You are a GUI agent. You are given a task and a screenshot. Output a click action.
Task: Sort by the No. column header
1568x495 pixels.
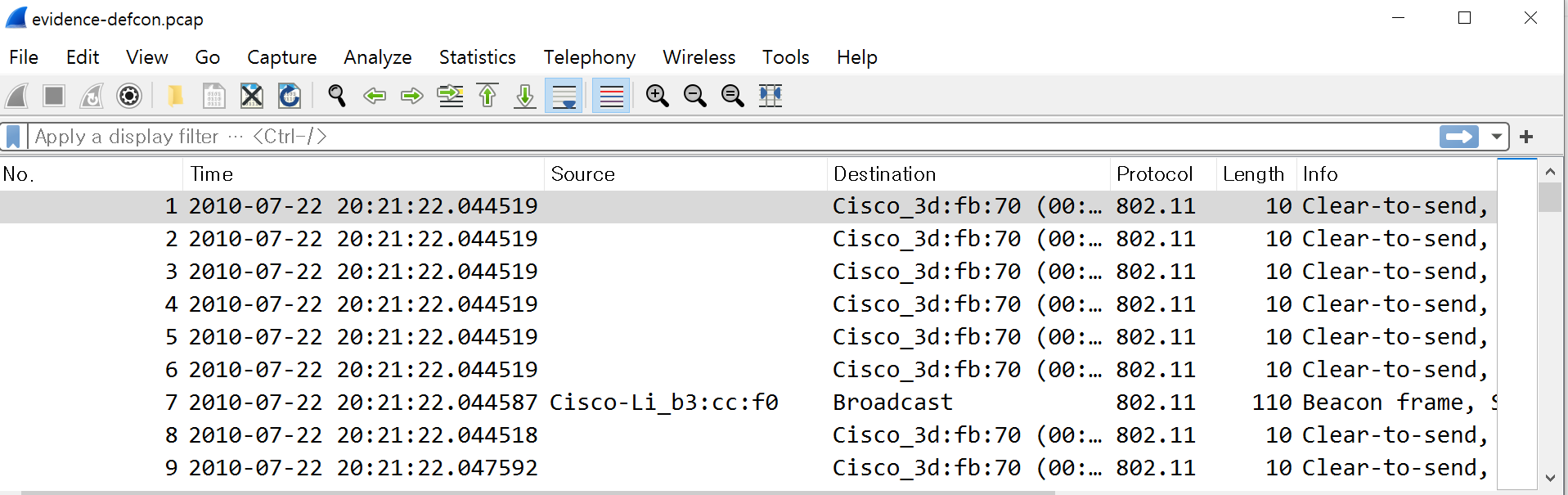click(91, 174)
